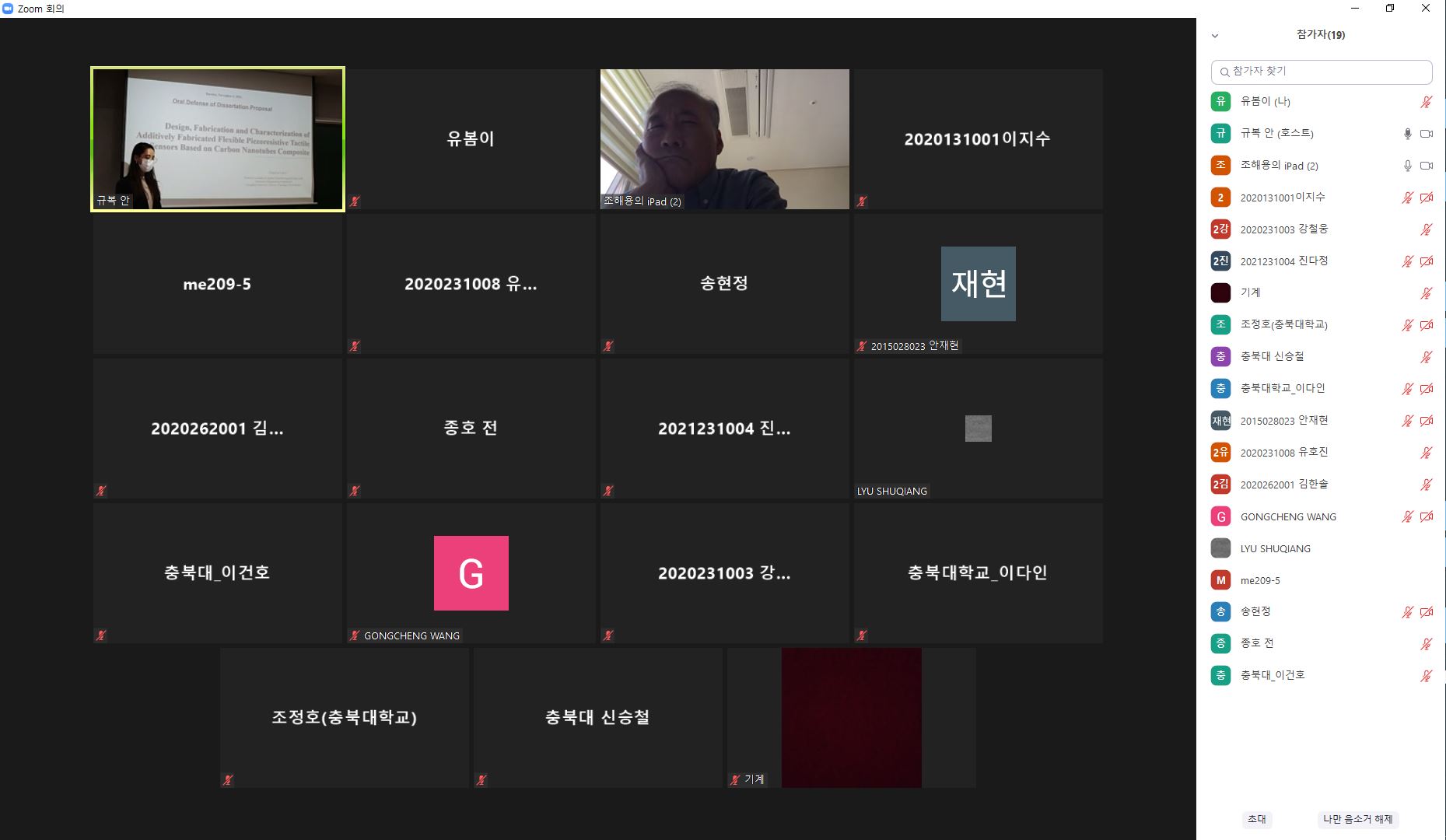Click the camera icon beside 조해용의 iPad (2)
1446x840 pixels.
coord(1427,166)
